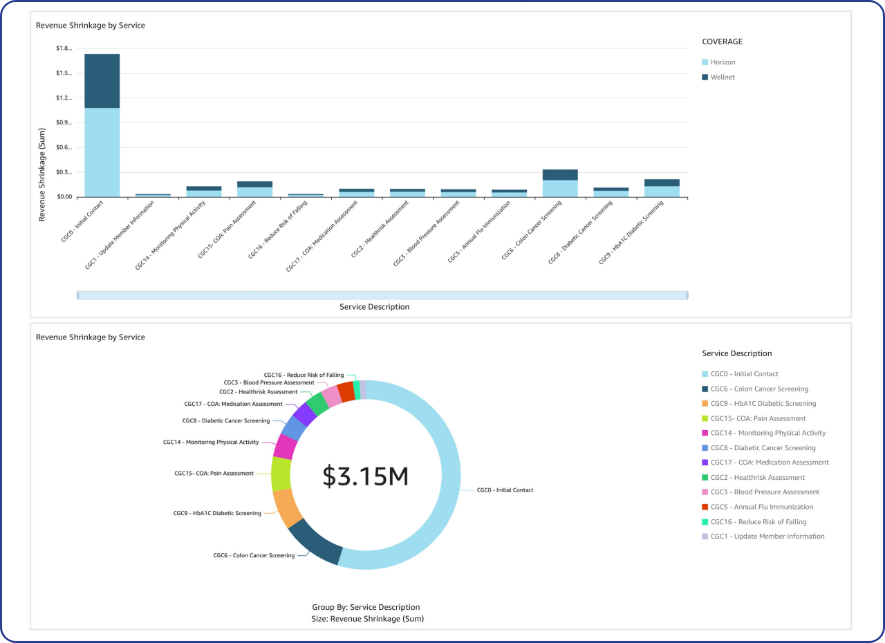Click CGC14 Monitoring Physical Activity donut slice
This screenshot has width=885, height=643.
tap(285, 447)
